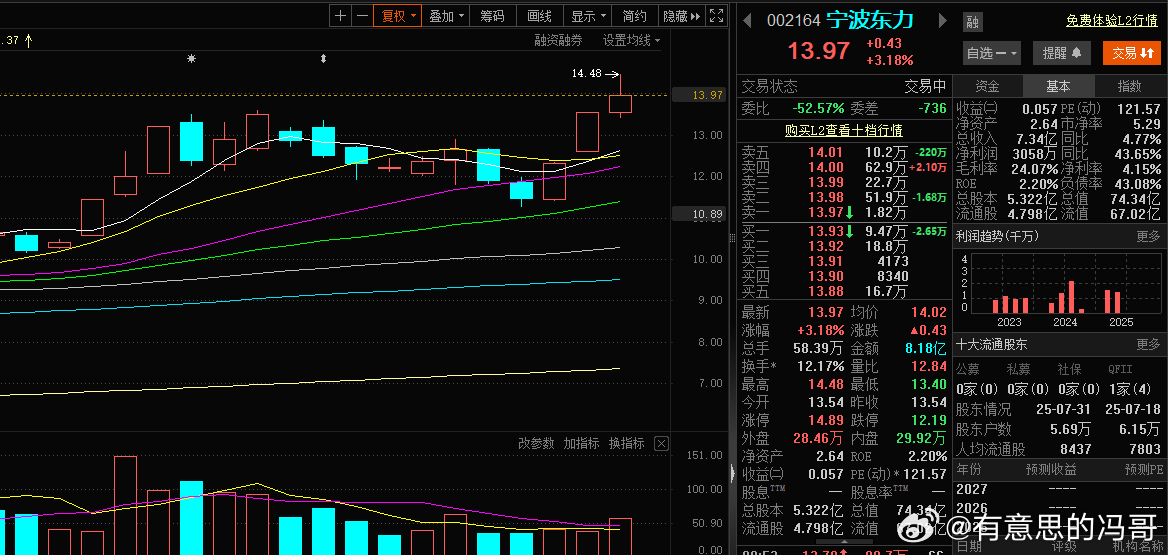
Task: Set an alert via 提醒 bell button
Action: coord(1061,53)
